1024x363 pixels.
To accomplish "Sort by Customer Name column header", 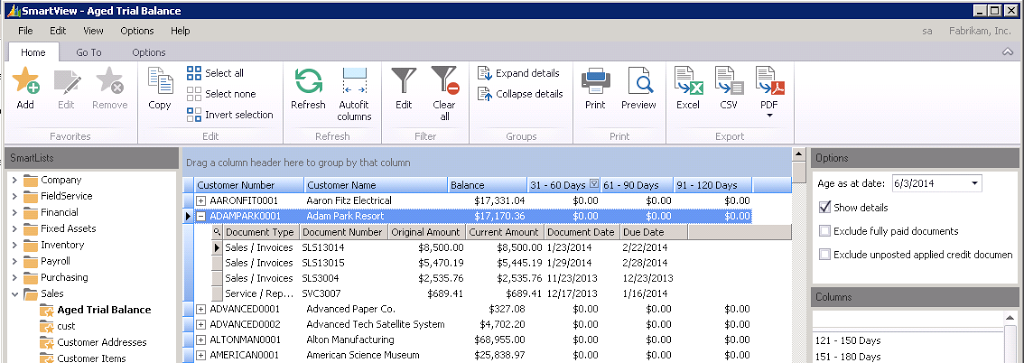I will coord(376,185).
